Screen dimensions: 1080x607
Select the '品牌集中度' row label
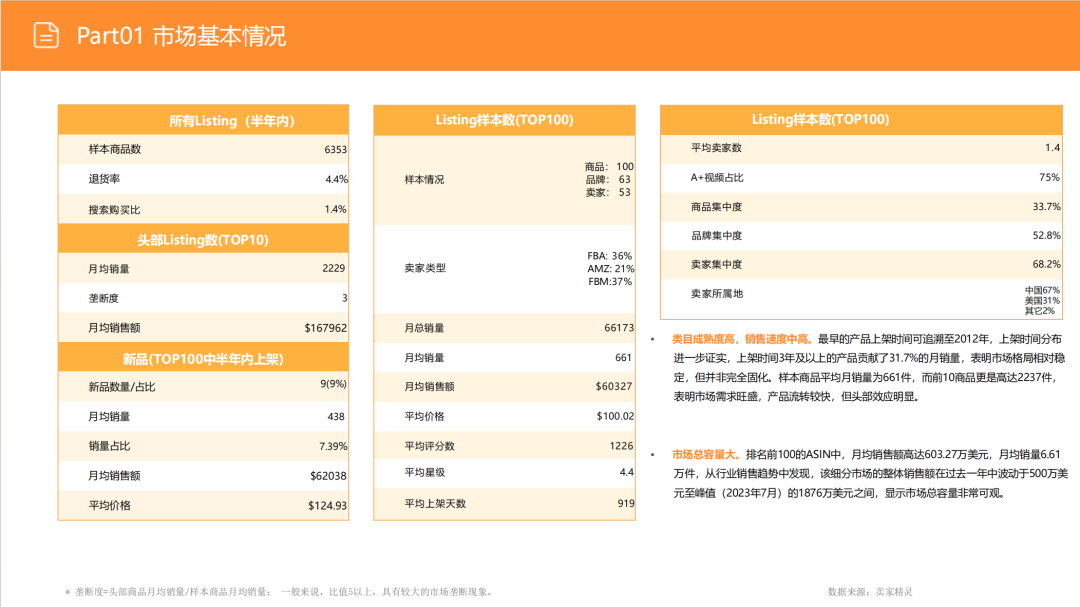(x=716, y=236)
